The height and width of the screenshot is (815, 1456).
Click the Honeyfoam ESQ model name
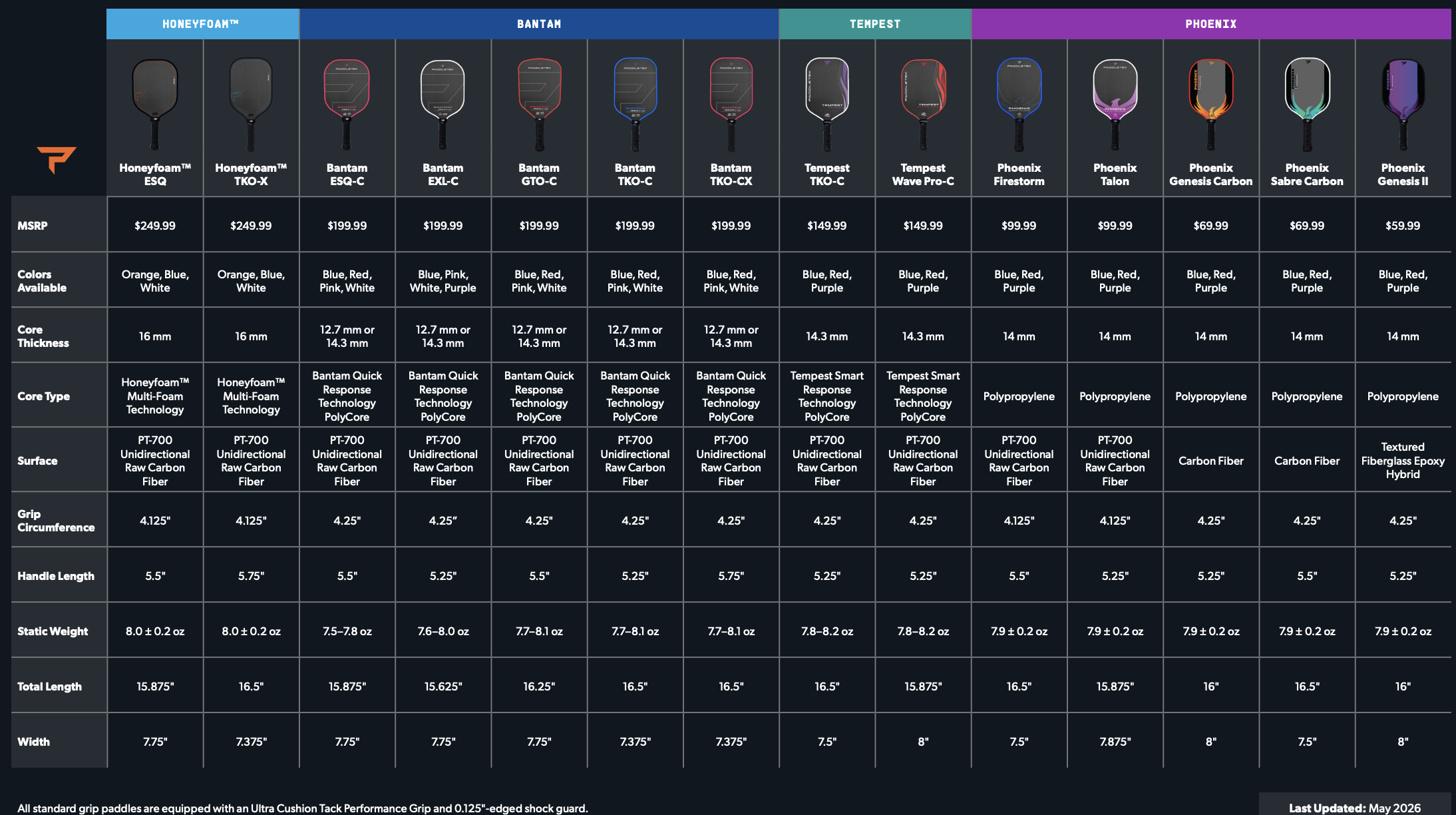click(155, 174)
